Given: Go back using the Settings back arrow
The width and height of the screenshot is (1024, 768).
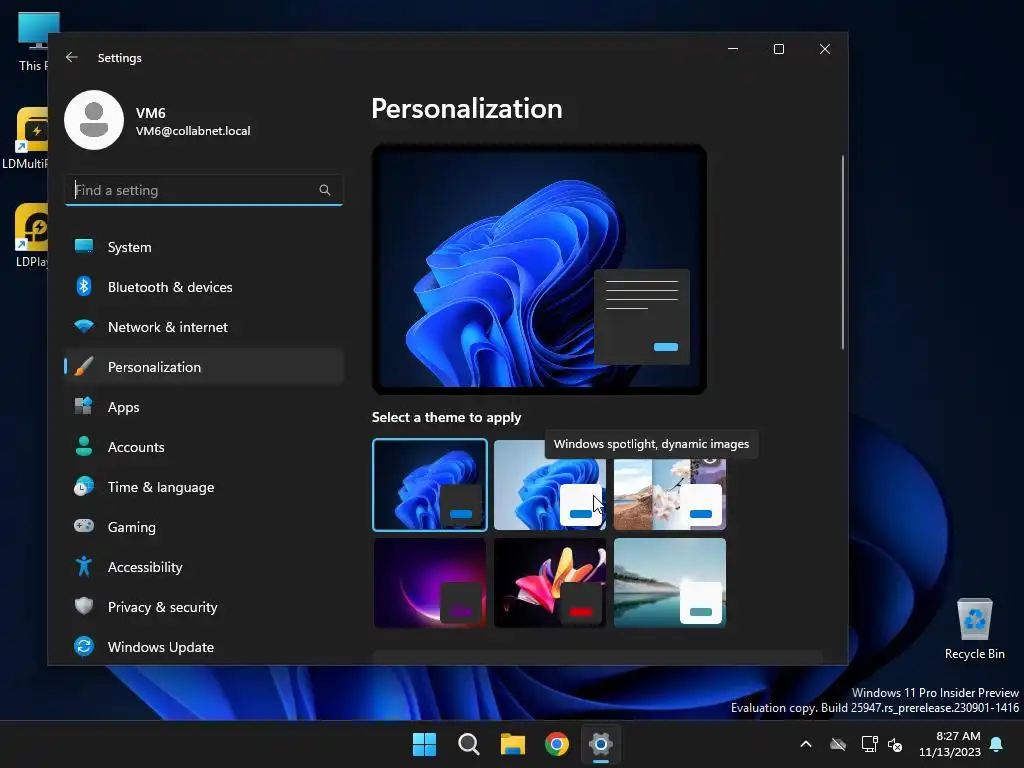Looking at the screenshot, I should coord(72,57).
